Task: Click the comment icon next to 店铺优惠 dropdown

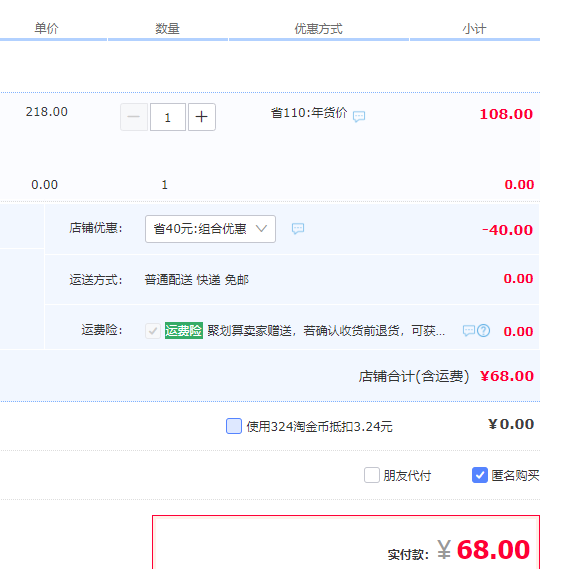Action: (x=298, y=229)
